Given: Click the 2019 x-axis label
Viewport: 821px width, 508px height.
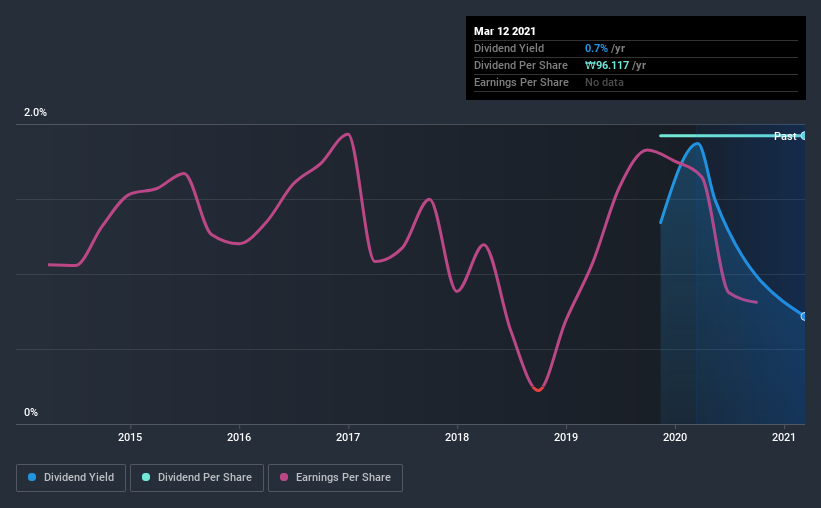Looking at the screenshot, I should [566, 437].
